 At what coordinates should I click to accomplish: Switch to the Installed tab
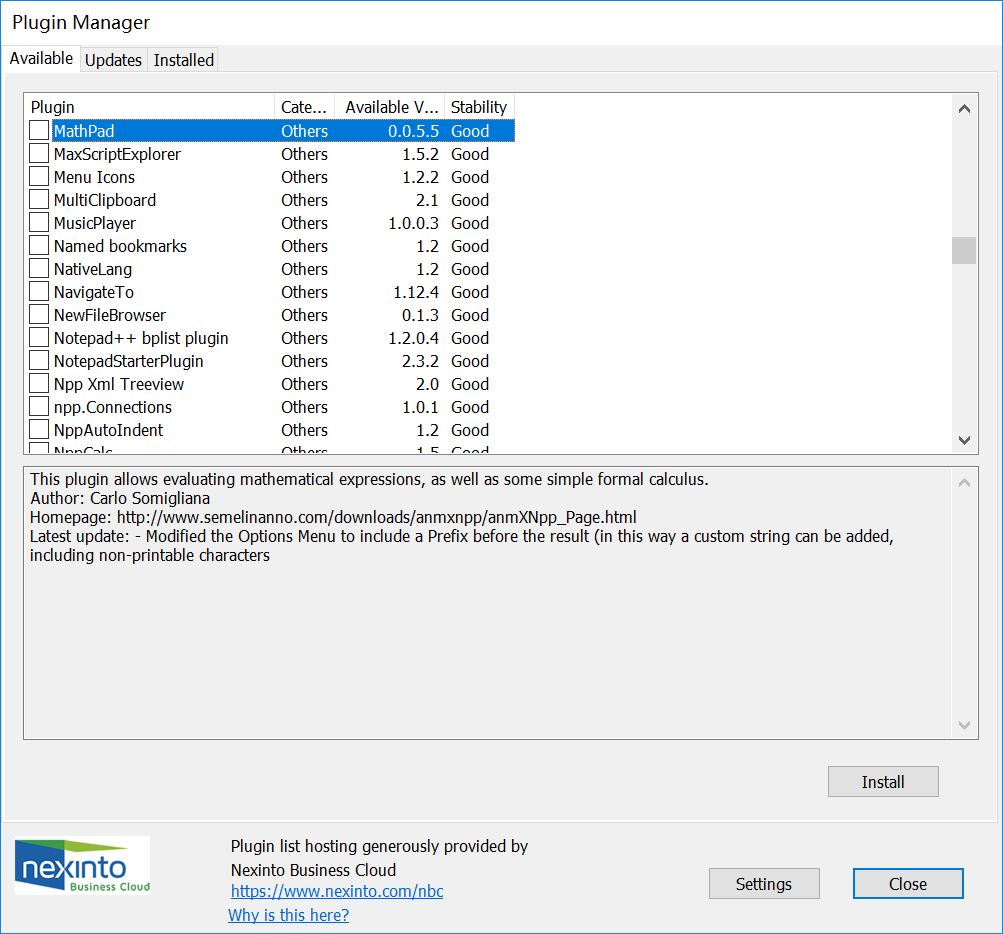(x=183, y=60)
